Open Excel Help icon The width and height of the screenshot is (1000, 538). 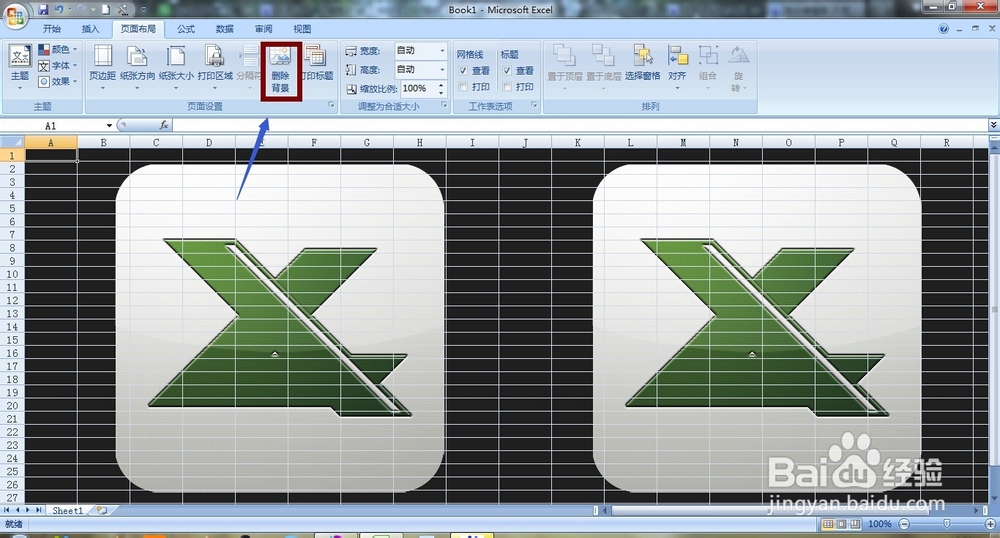tap(944, 29)
